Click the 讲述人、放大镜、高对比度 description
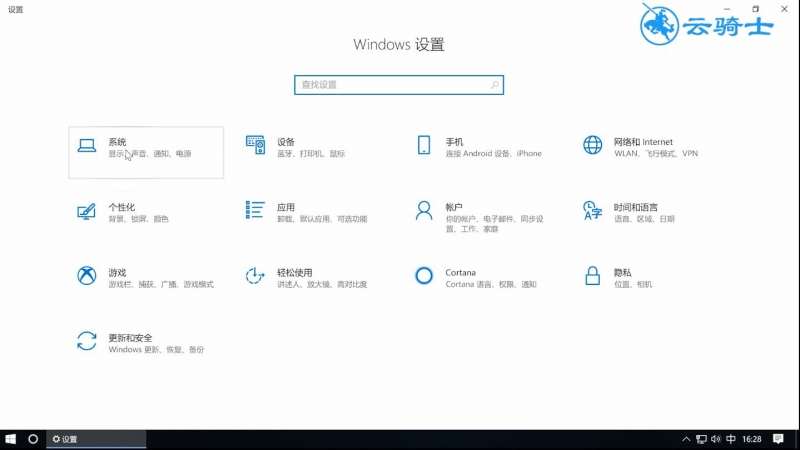800x450 pixels. click(322, 284)
